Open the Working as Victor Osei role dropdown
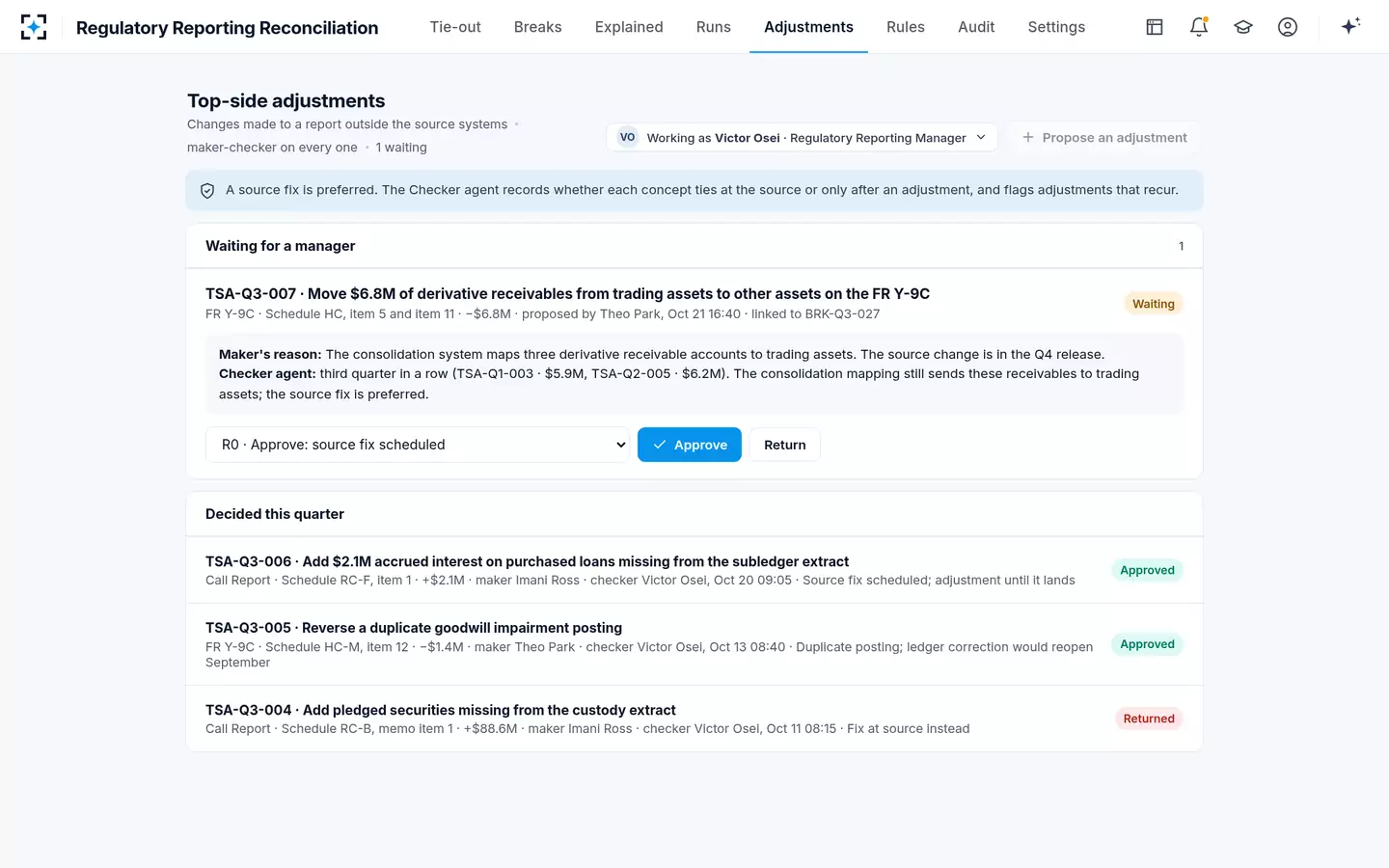The image size is (1389, 868). (802, 138)
